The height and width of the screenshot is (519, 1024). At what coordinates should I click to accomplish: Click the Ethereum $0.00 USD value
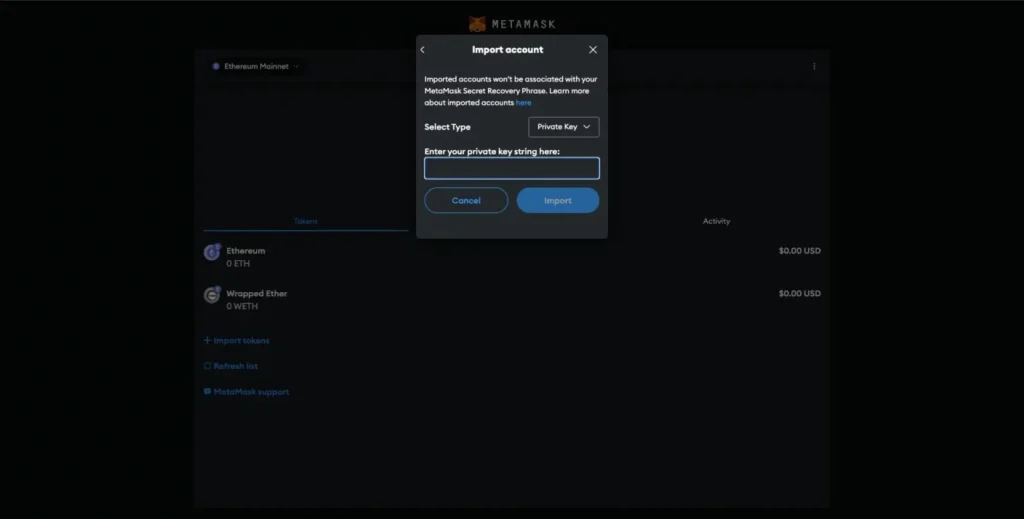point(799,251)
